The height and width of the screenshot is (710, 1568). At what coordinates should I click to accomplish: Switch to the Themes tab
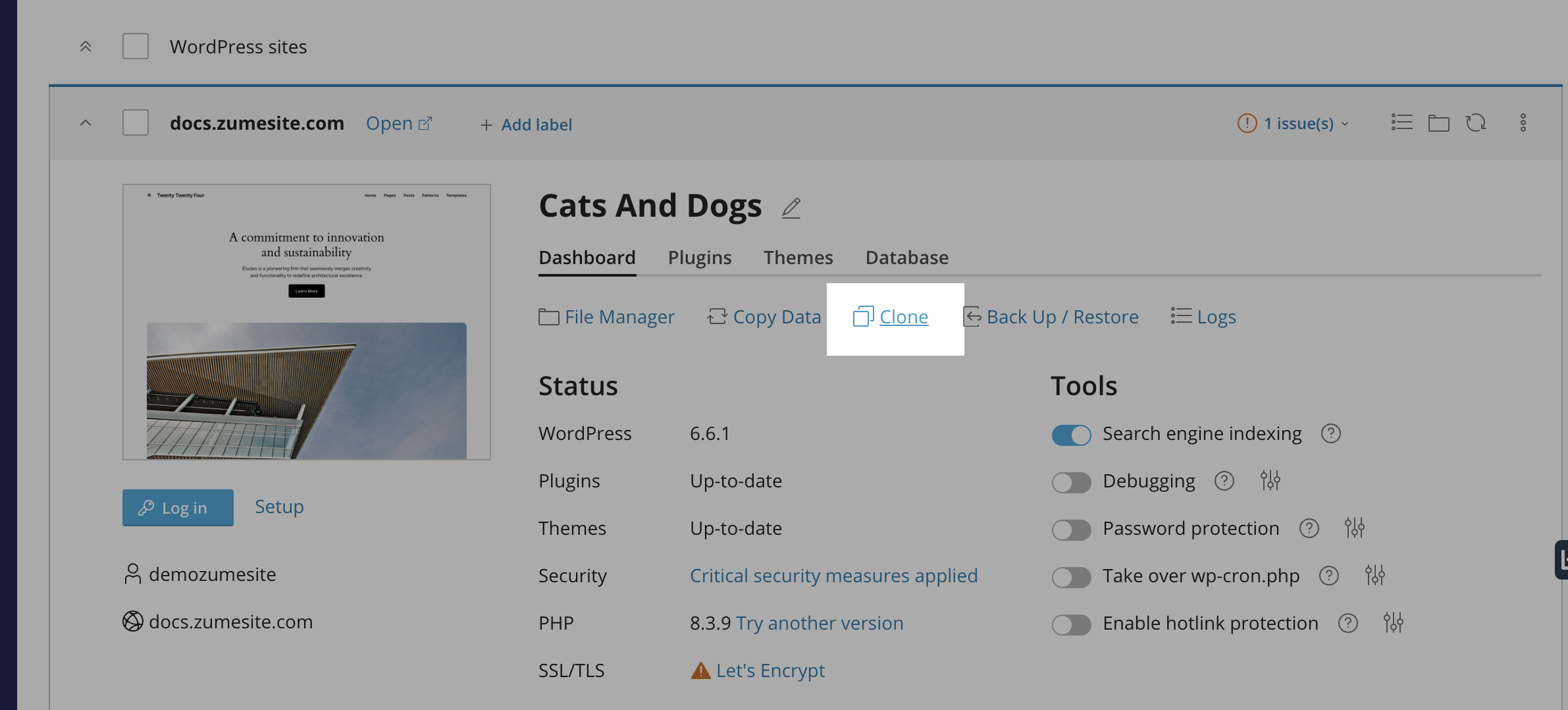798,258
